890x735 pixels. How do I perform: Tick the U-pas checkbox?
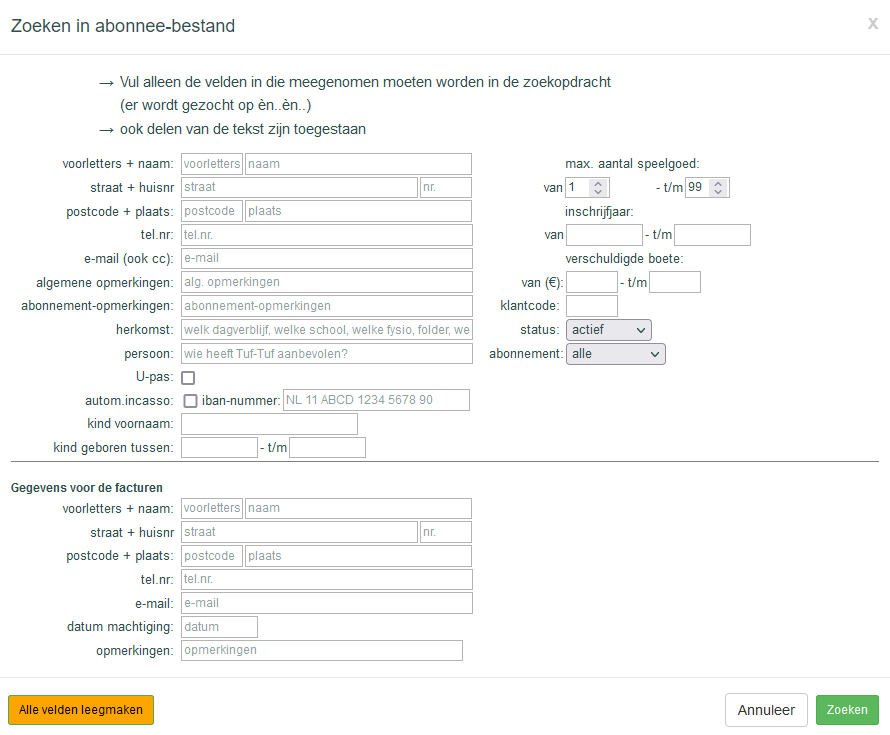[188, 377]
